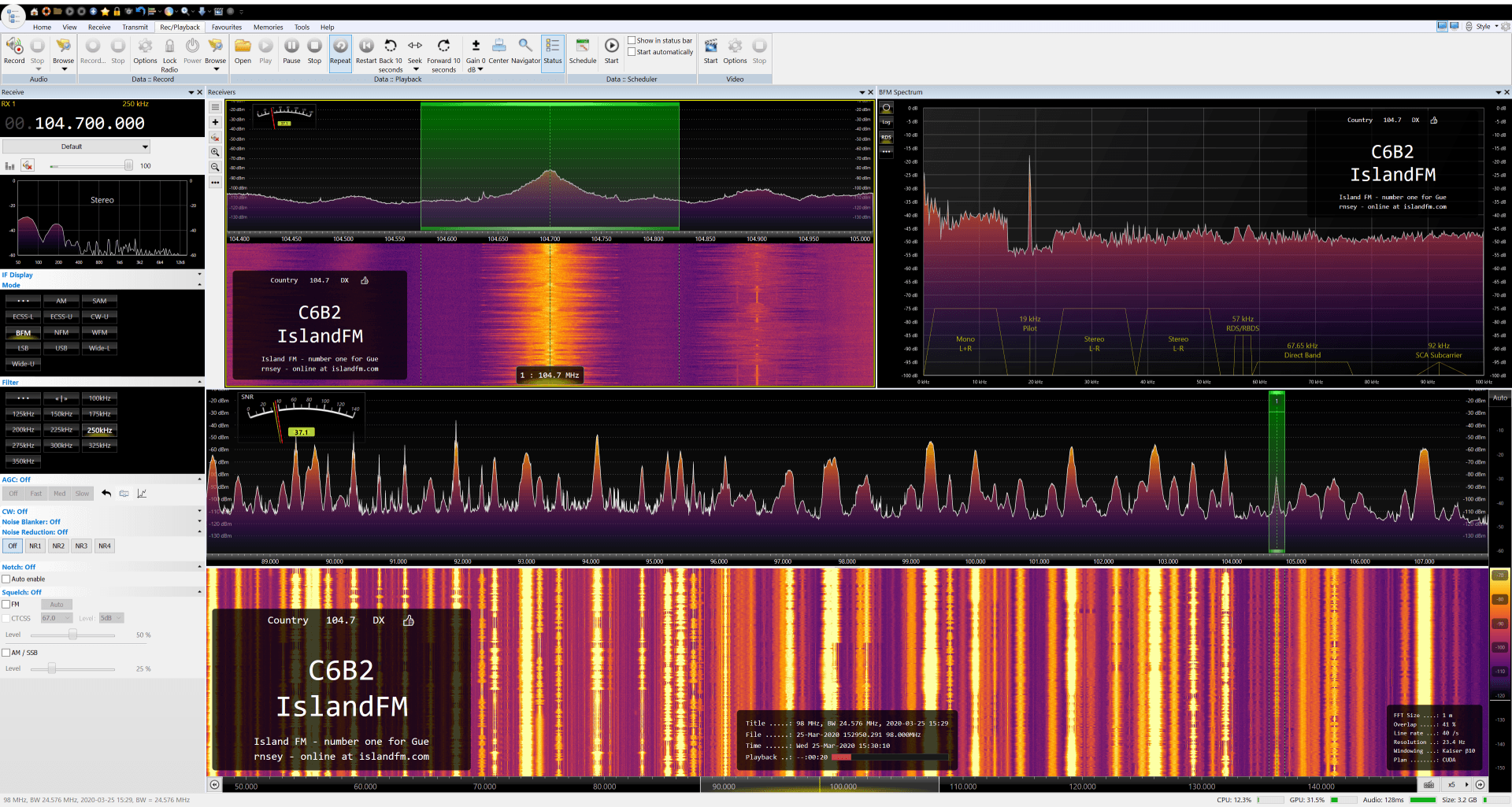
Task: Open the Favourites ribbon tab
Action: (227, 28)
